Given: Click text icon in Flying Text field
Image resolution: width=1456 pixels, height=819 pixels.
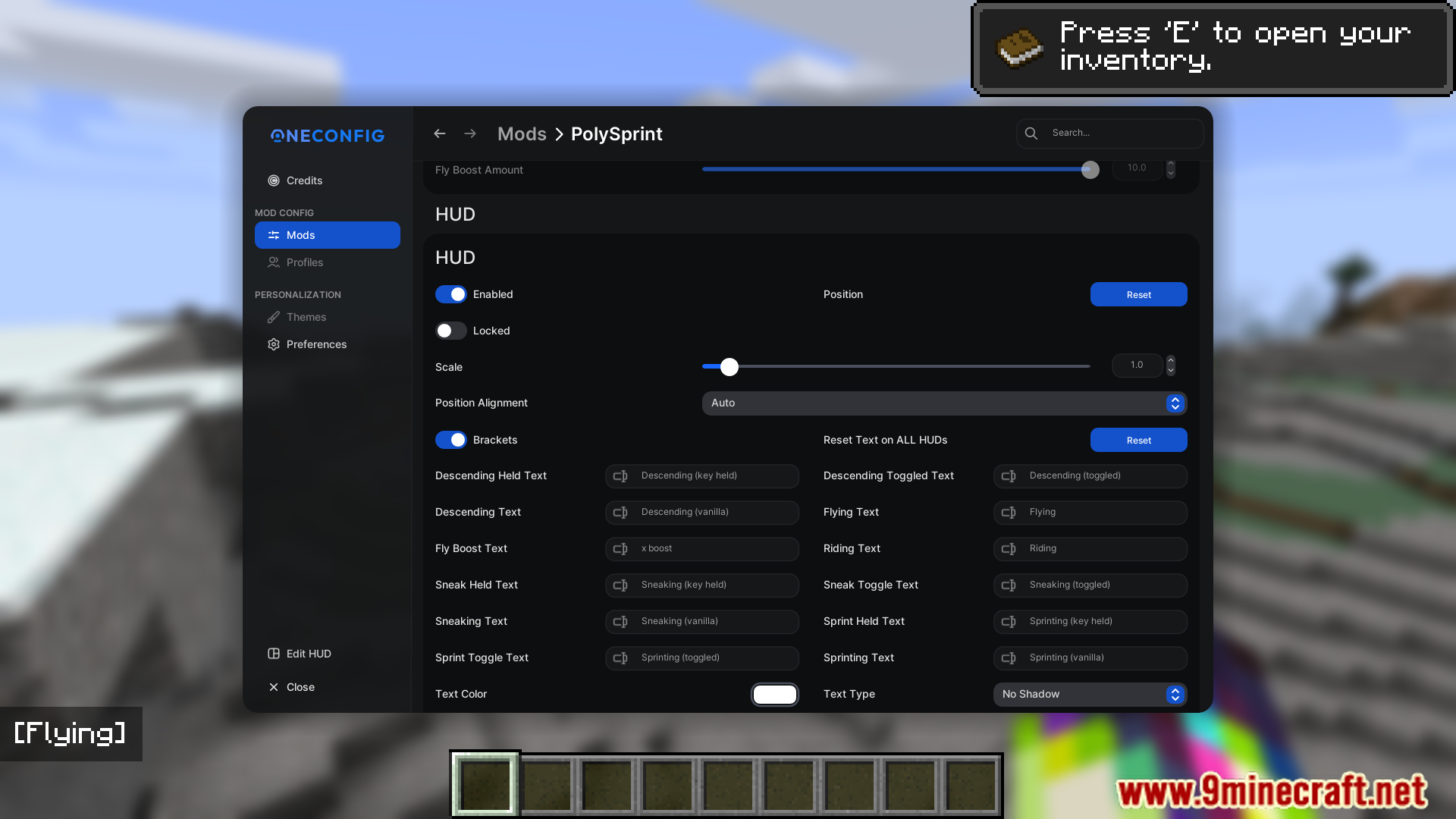Looking at the screenshot, I should click(x=1009, y=513).
